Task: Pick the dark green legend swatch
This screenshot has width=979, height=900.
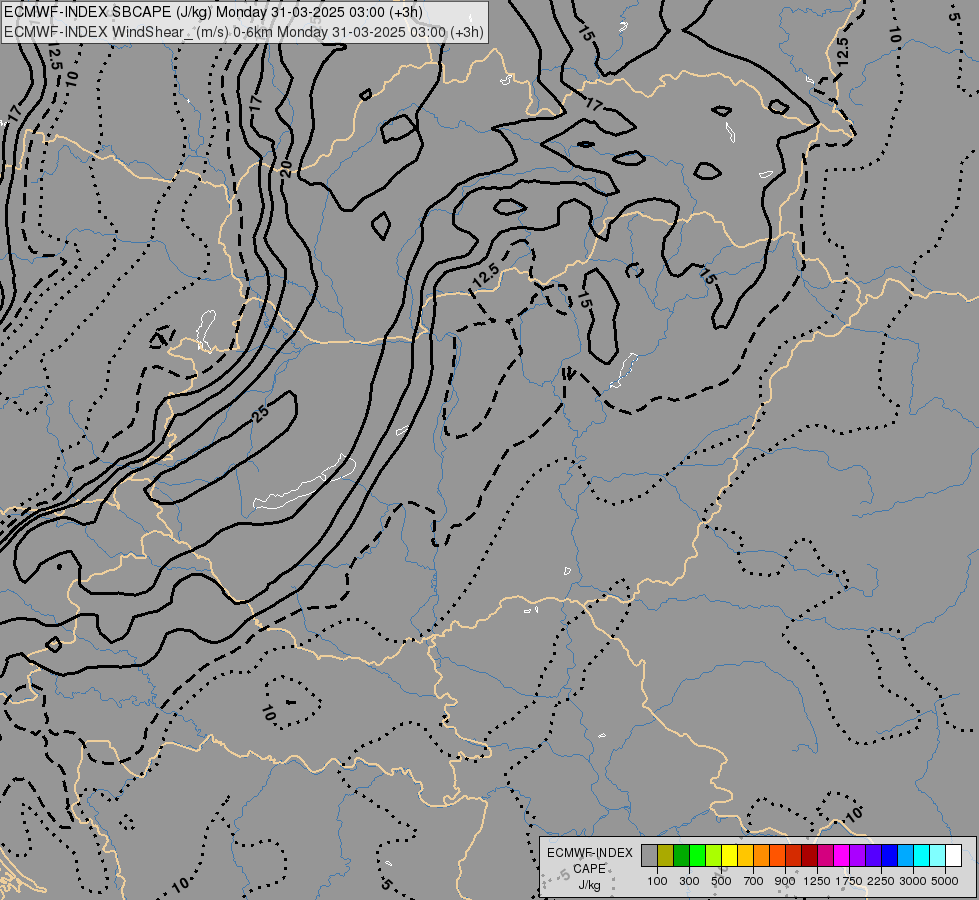Action: 681,855
